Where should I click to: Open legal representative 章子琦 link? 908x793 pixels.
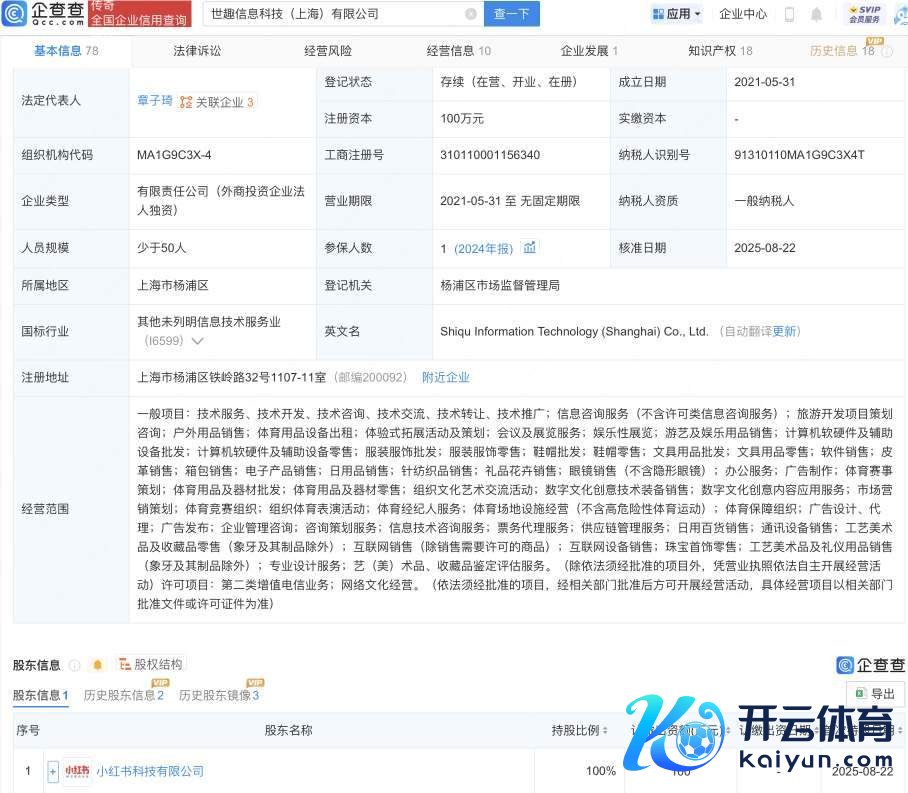pos(154,101)
